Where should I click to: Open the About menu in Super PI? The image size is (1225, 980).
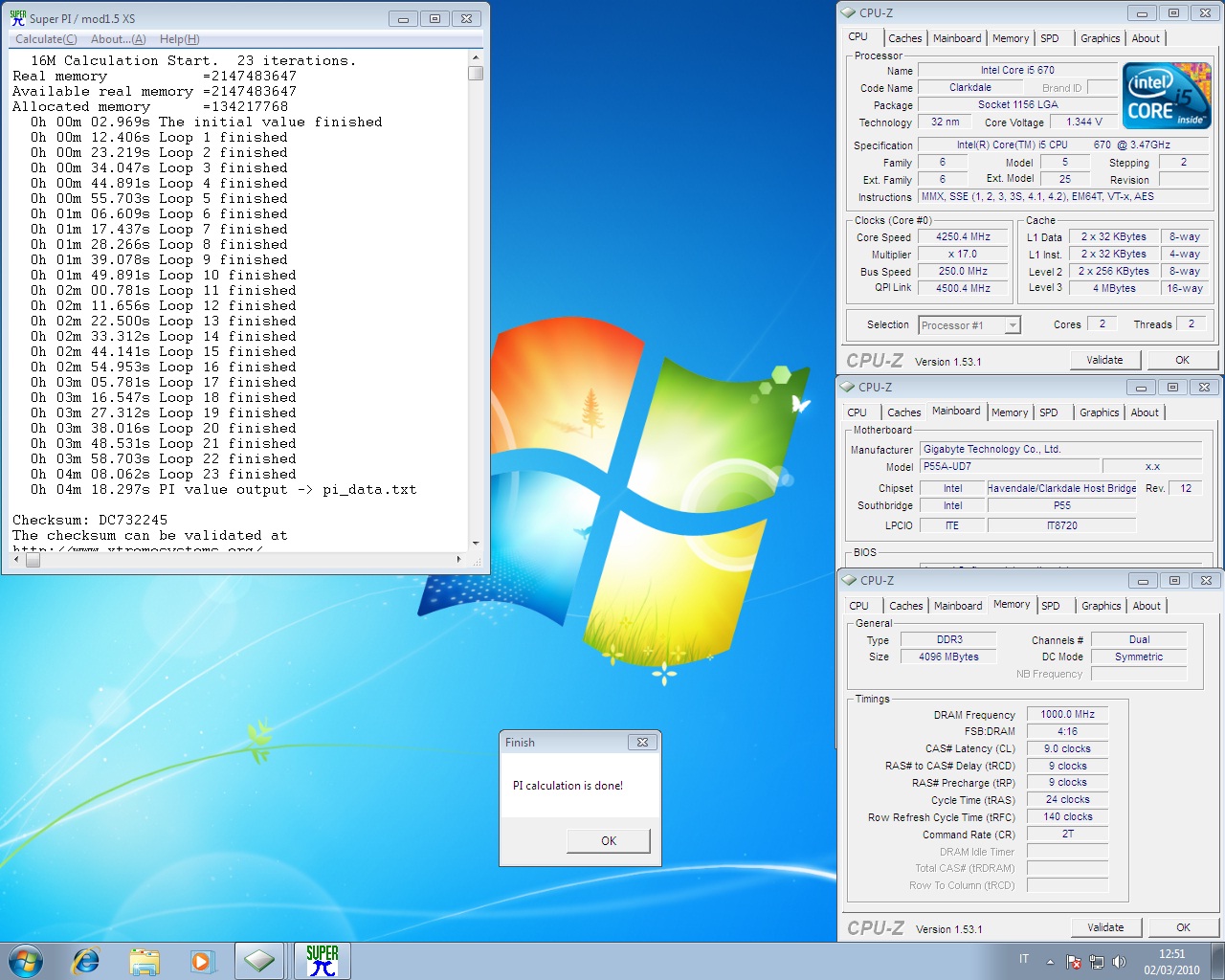(119, 39)
